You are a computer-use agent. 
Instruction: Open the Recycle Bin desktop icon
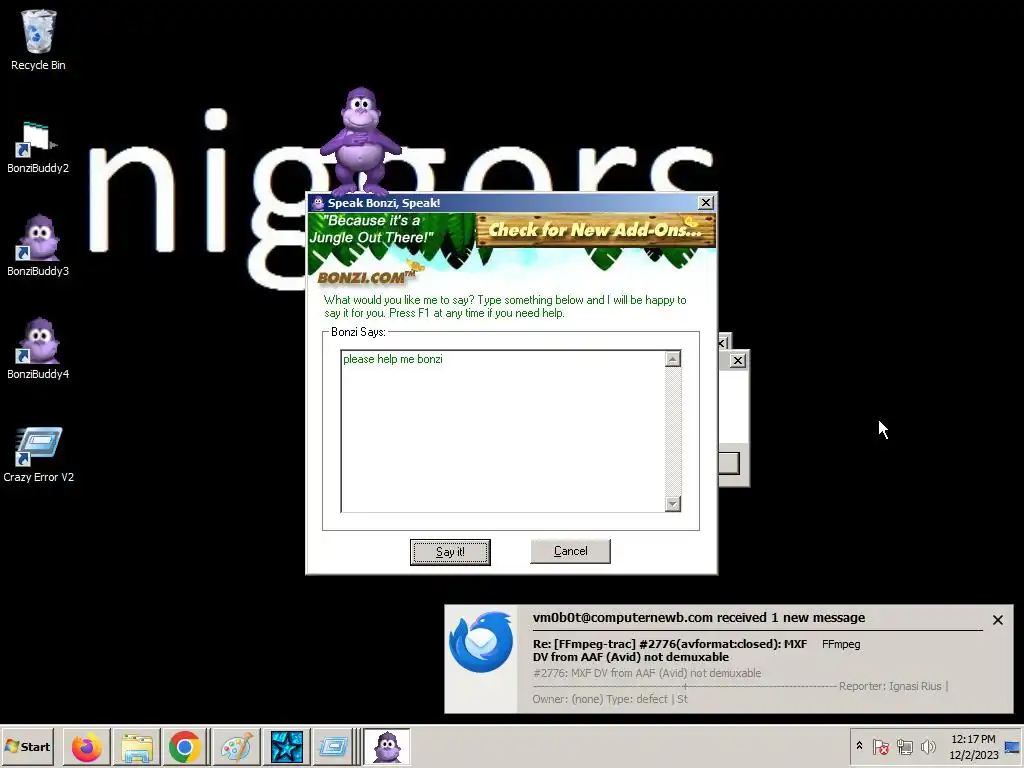(38, 39)
